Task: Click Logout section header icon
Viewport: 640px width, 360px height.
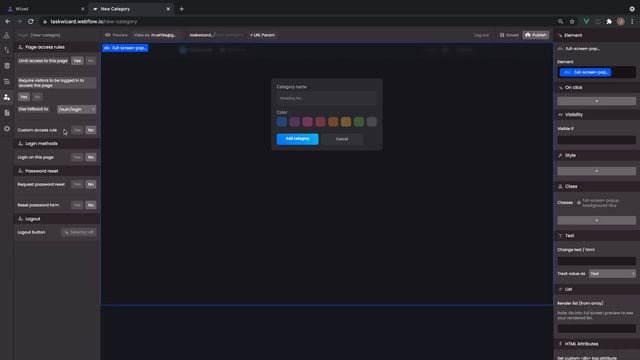Action: pos(20,219)
